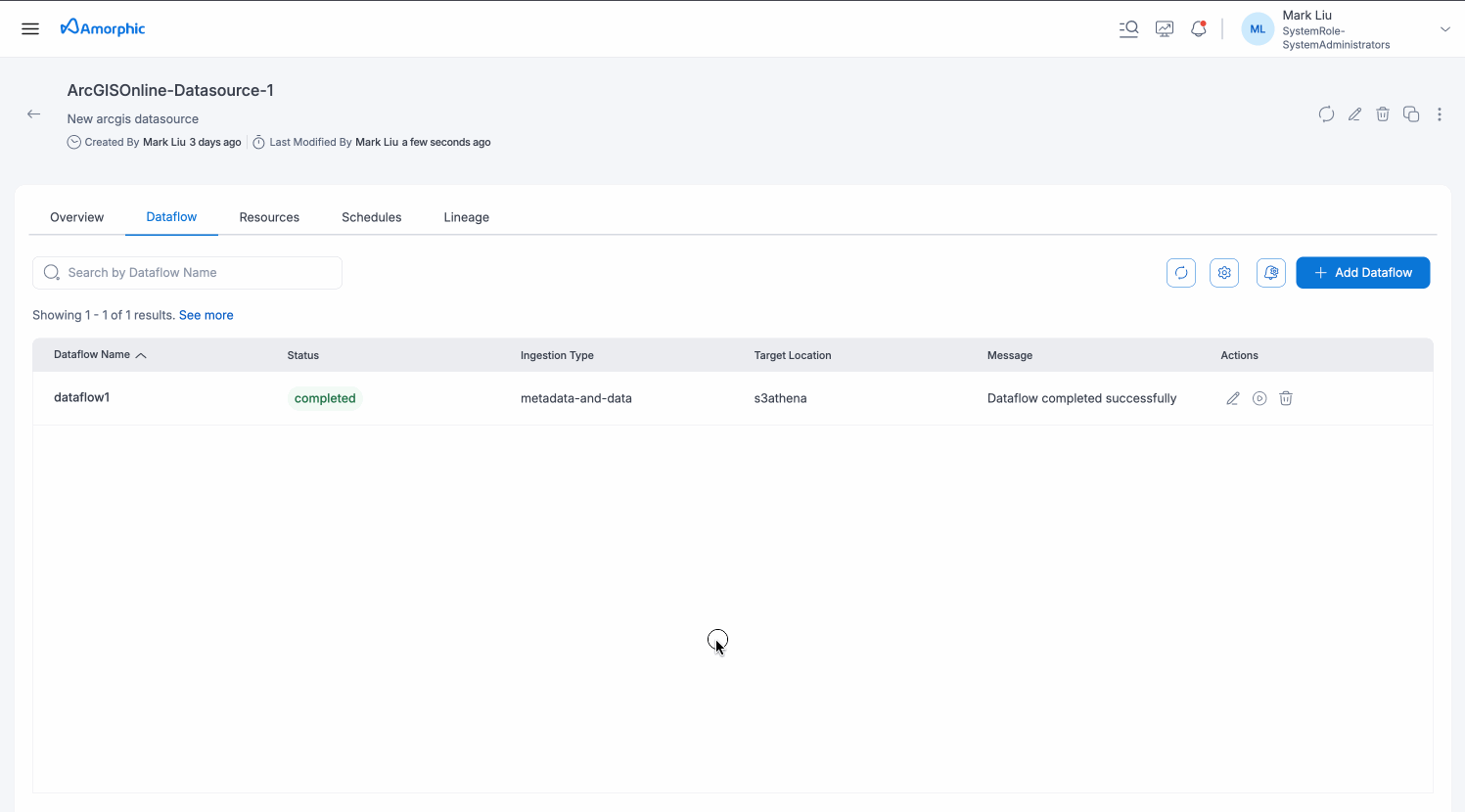Screen dimensions: 1465x812
Task: Open the dataflow table settings gear
Action: [1224, 273]
